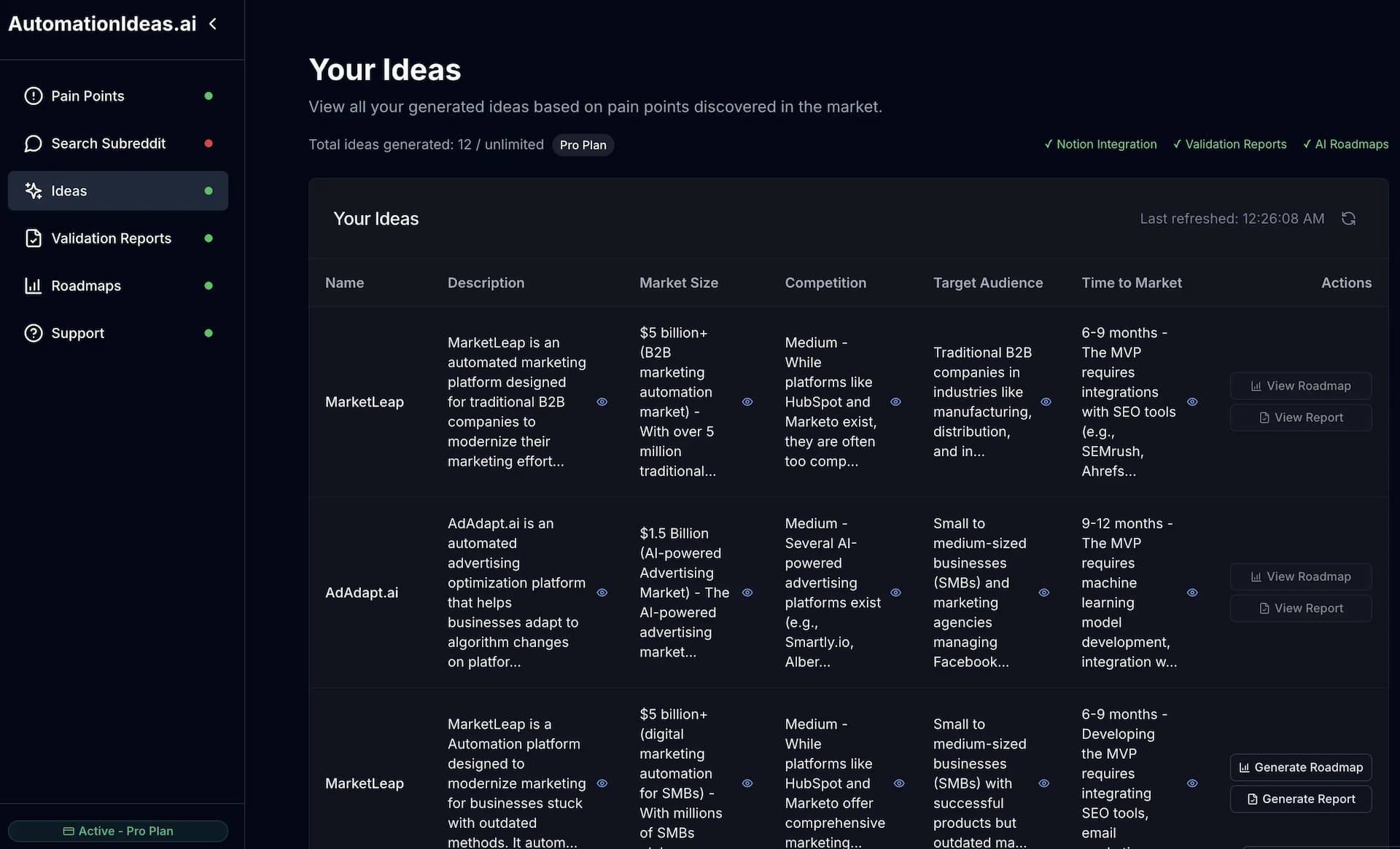Select the Pain Points alert icon in sidebar

[x=33, y=95]
